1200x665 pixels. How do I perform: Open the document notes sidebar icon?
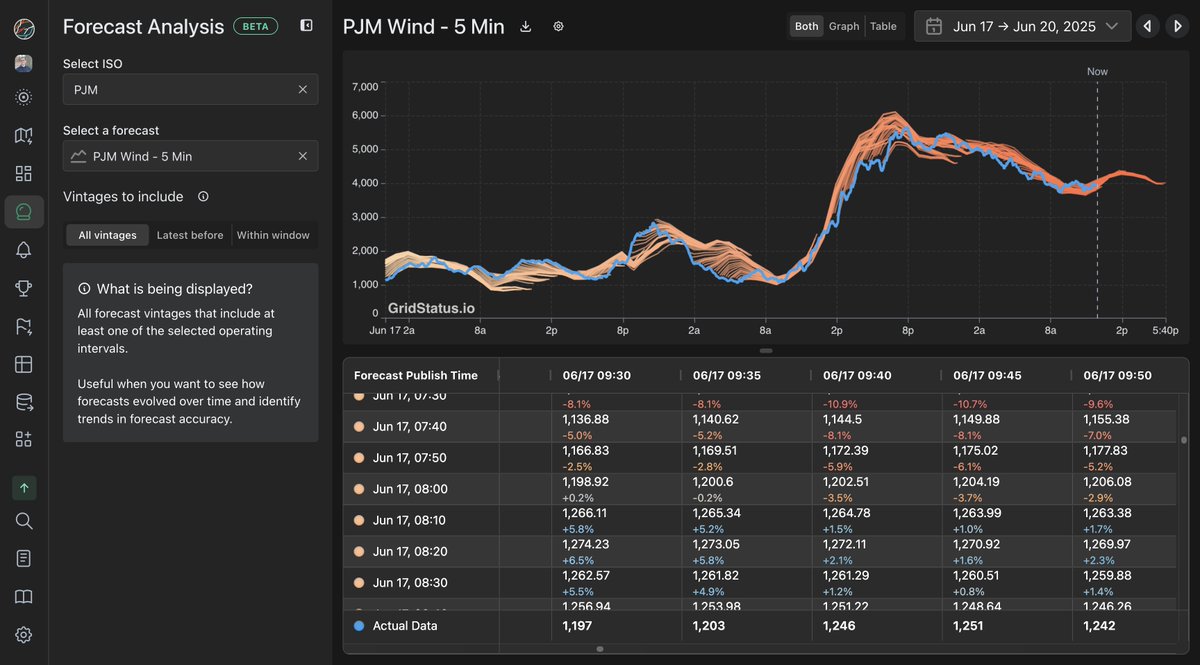click(x=24, y=558)
